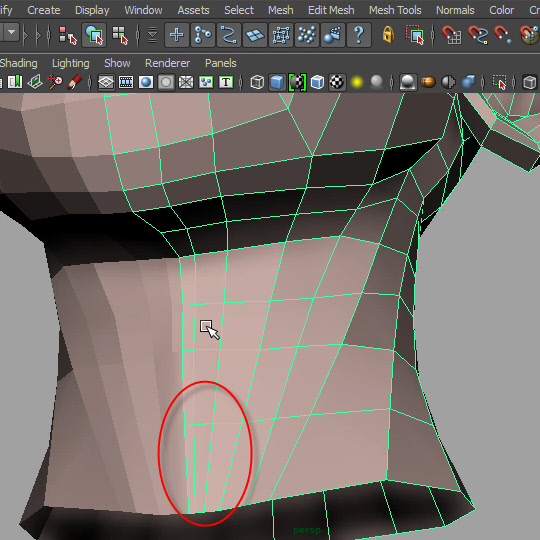Activate 2D pan/zoom tool icon

pos(55,82)
